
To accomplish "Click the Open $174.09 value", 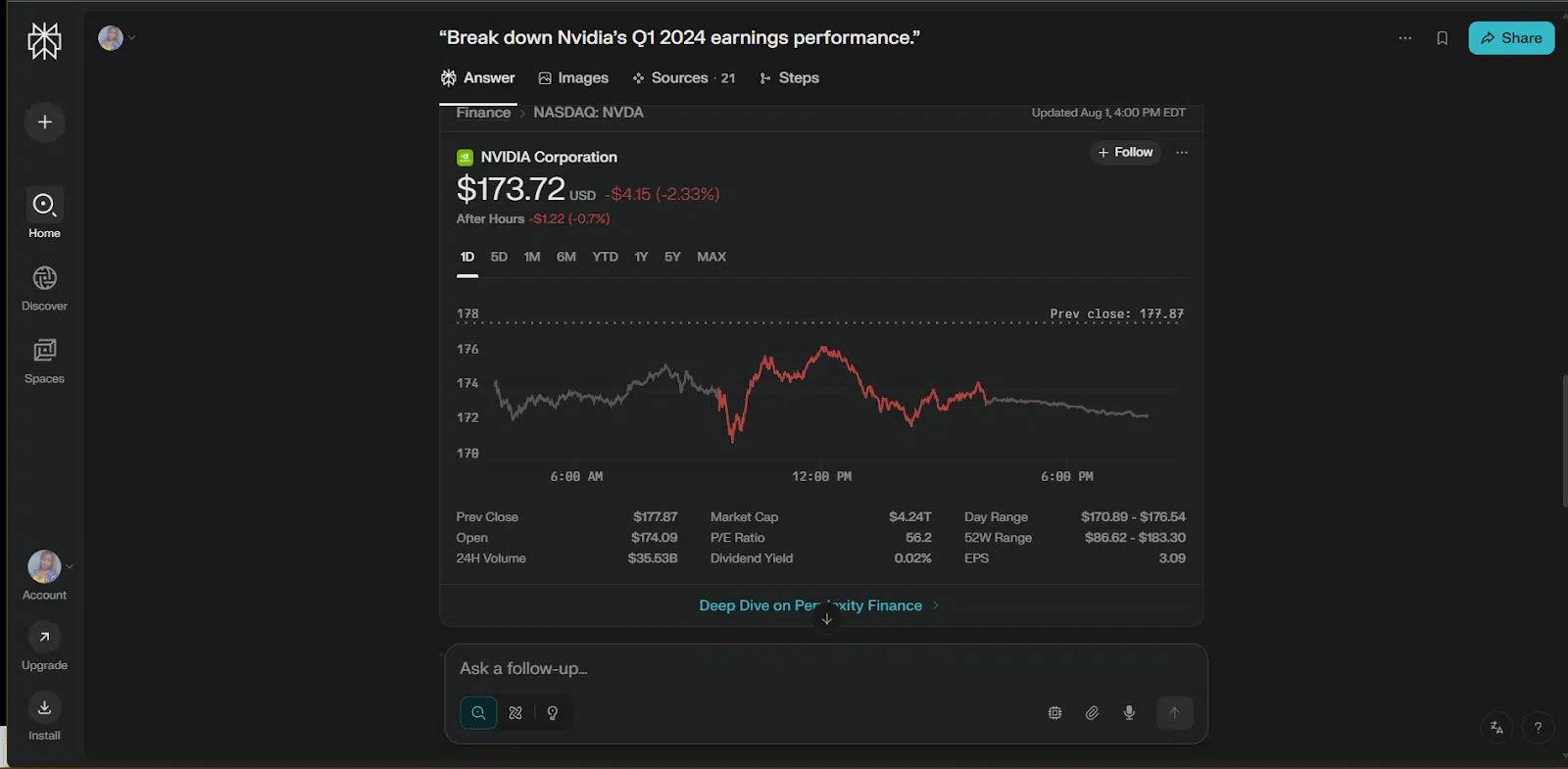I will [654, 538].
